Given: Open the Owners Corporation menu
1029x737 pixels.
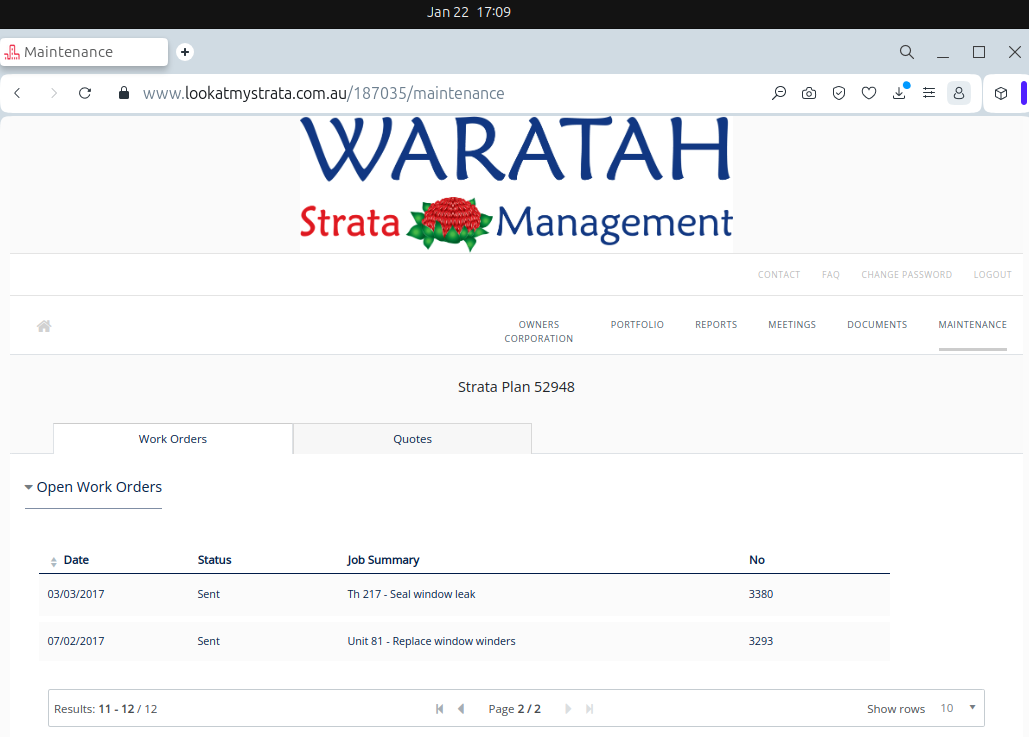Looking at the screenshot, I should click(539, 331).
